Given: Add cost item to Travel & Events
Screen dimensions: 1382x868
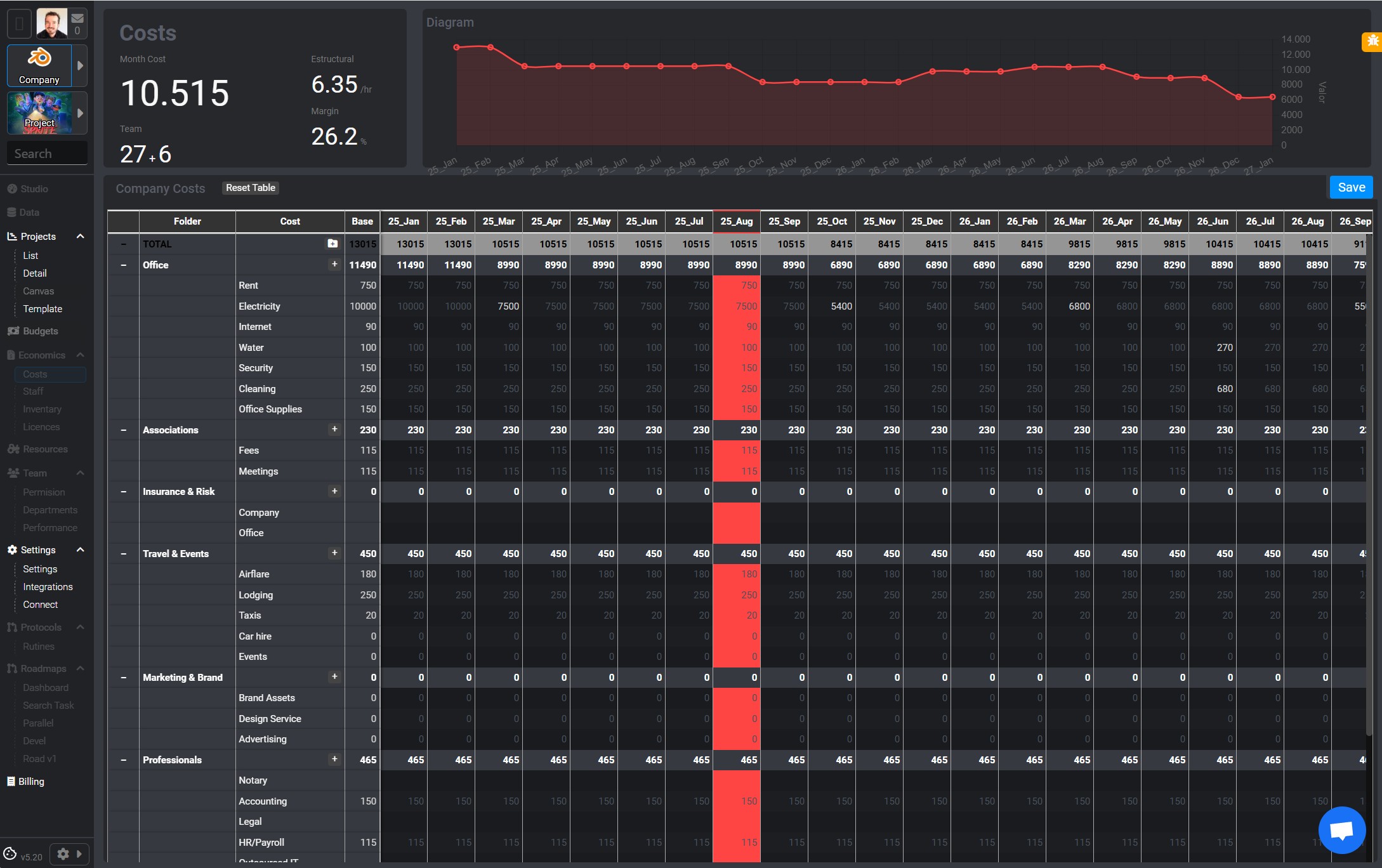Looking at the screenshot, I should (334, 553).
